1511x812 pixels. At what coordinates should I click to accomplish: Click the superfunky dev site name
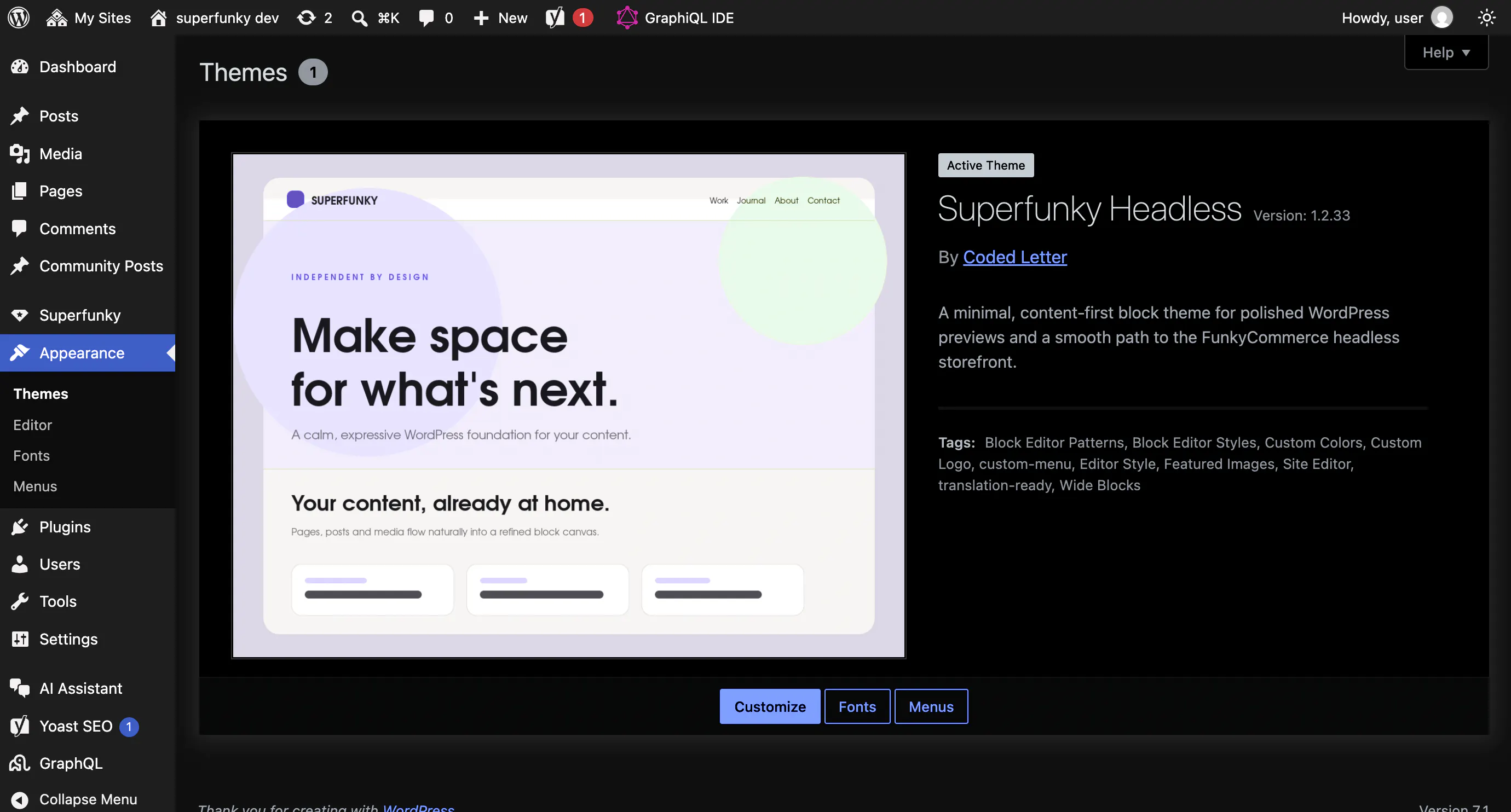(227, 18)
